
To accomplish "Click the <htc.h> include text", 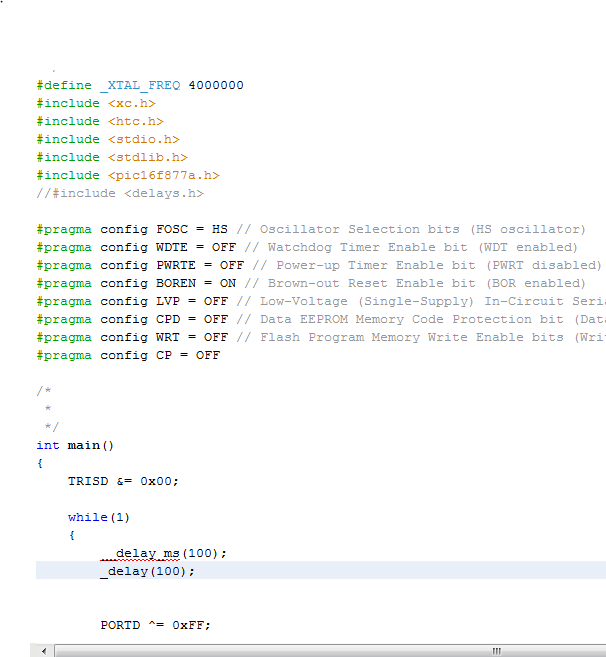I will point(135,122).
